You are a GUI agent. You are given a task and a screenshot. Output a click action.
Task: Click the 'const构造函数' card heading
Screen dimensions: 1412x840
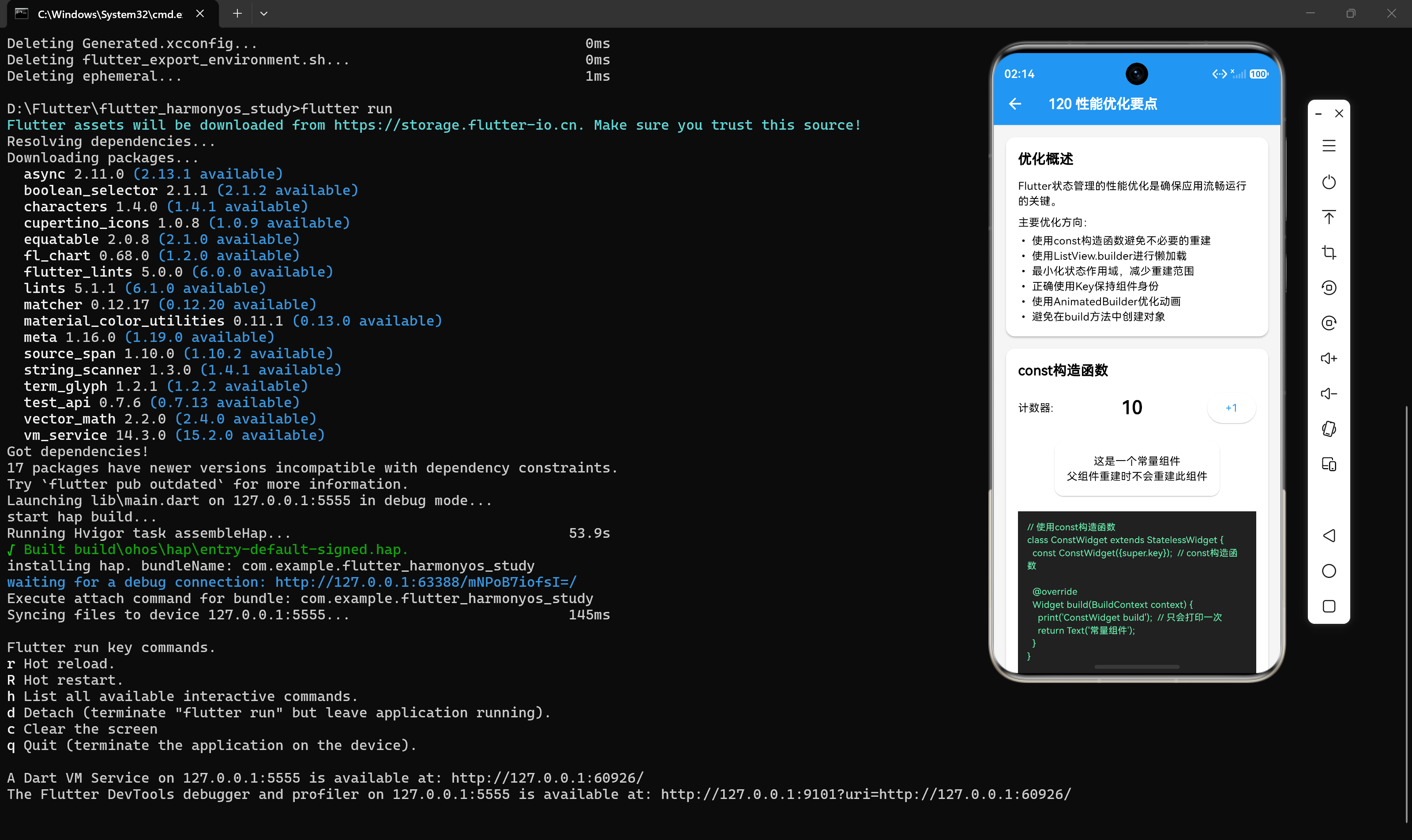click(x=1063, y=371)
